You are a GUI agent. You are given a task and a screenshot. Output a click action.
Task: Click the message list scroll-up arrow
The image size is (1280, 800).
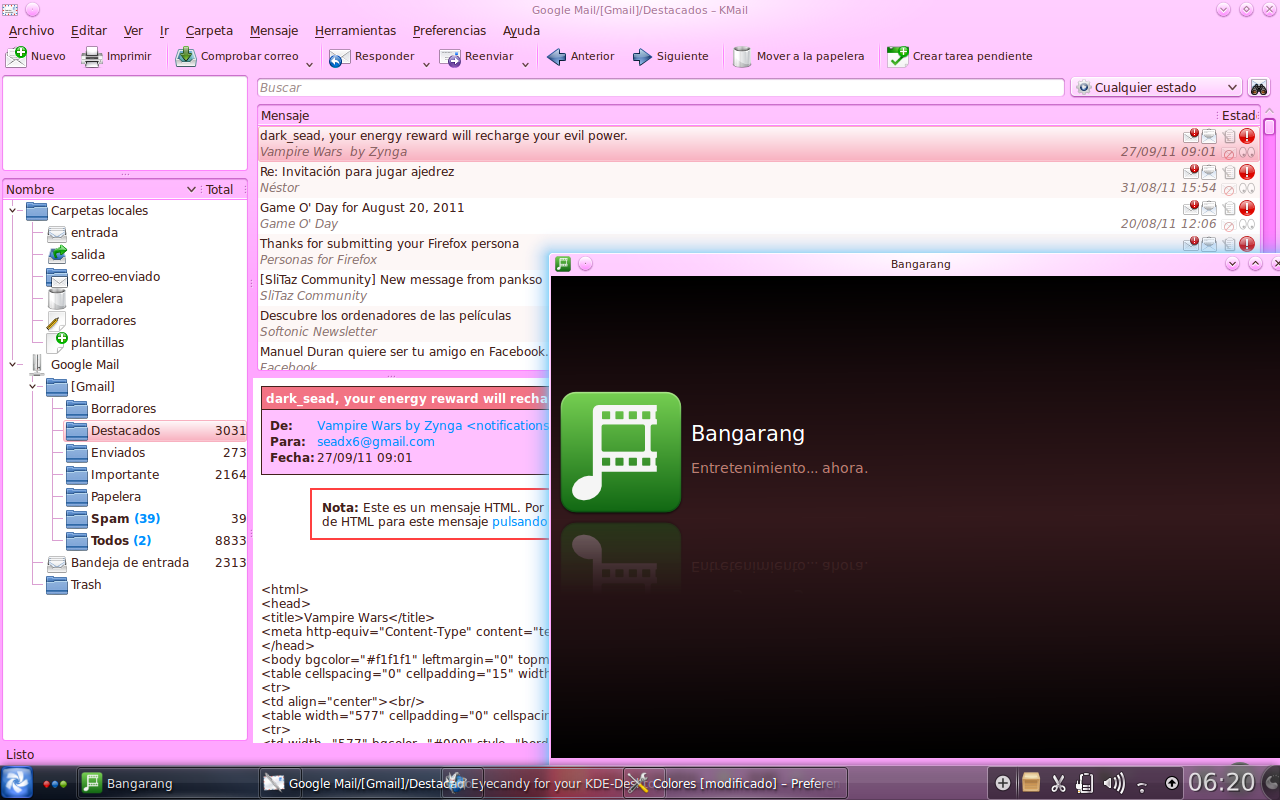(x=1270, y=112)
